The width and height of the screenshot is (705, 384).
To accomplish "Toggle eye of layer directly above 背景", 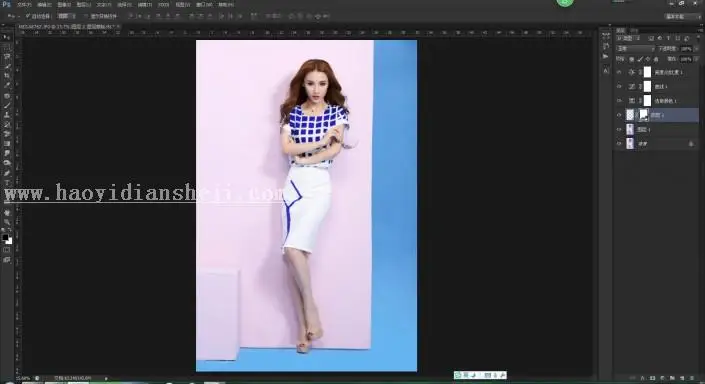I will tap(619, 129).
